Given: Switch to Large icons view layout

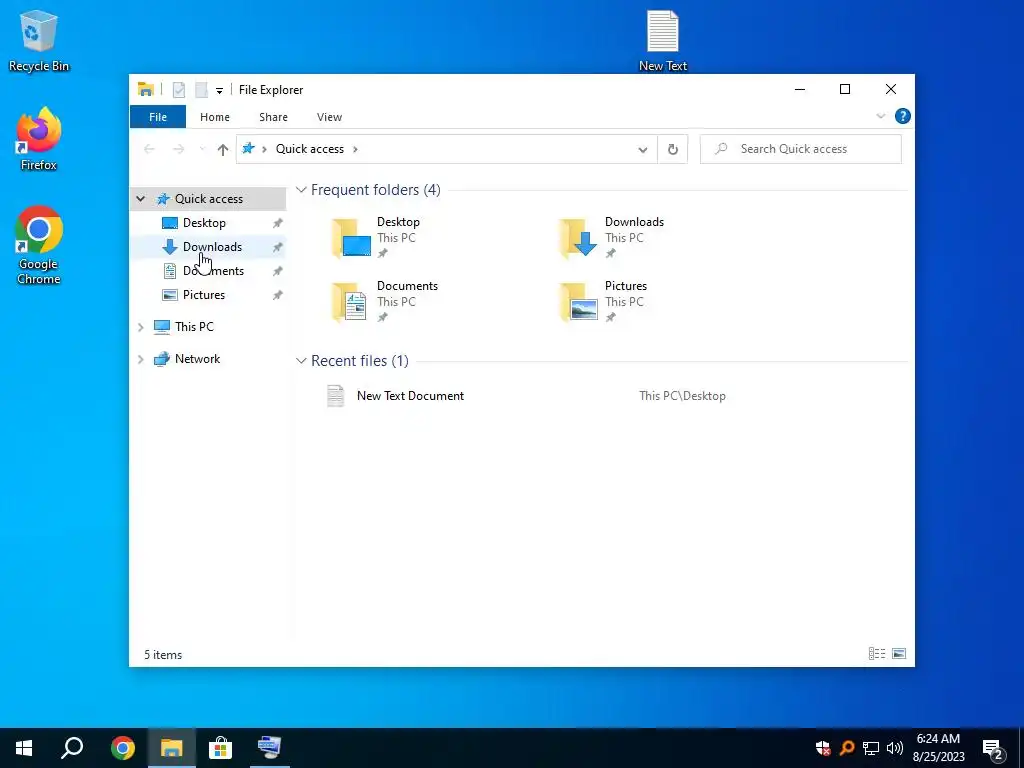Looking at the screenshot, I should click(899, 654).
